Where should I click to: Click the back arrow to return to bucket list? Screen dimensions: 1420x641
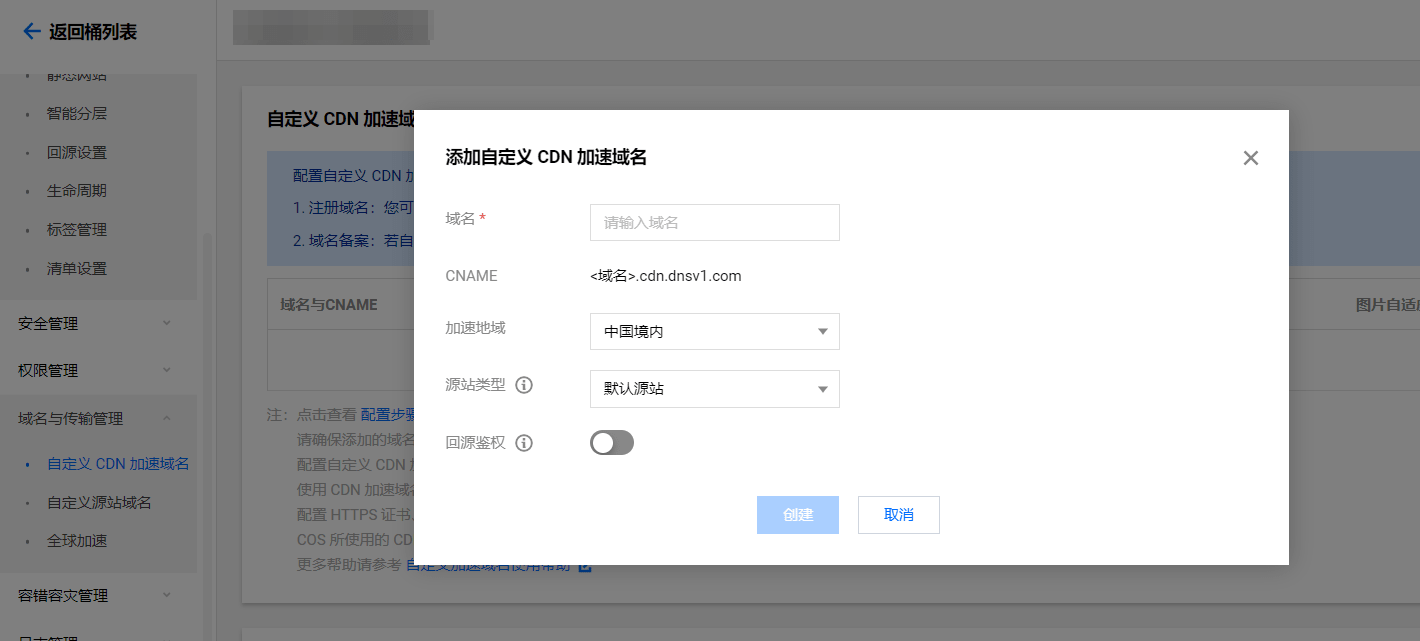click(31, 31)
